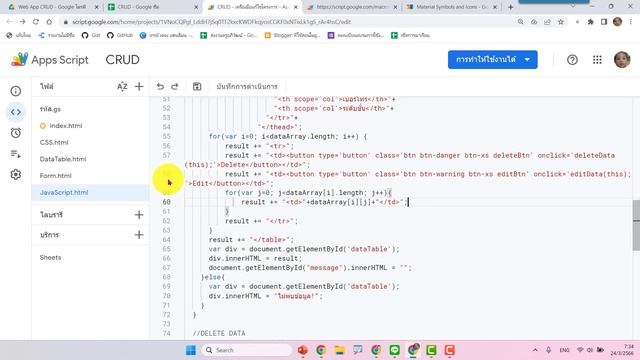This screenshot has height=360, width=640.
Task: Undo the last edit
Action: click(160, 87)
